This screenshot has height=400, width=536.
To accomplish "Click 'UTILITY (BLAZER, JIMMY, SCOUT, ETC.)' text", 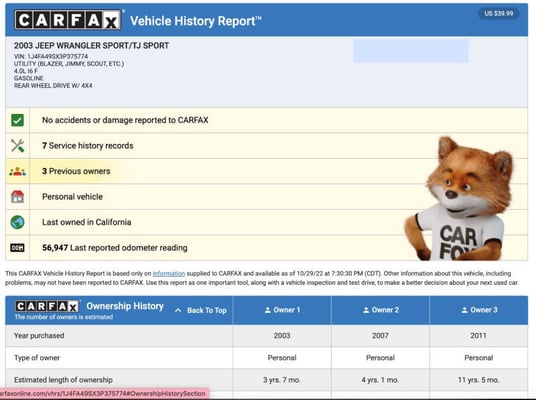I will click(x=69, y=64).
